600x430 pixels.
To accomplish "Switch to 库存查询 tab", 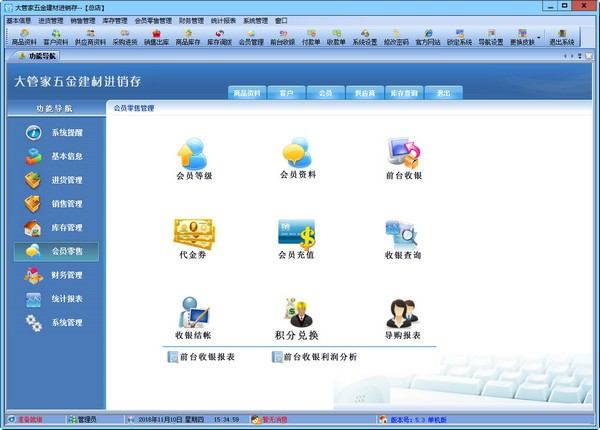I will click(x=403, y=92).
